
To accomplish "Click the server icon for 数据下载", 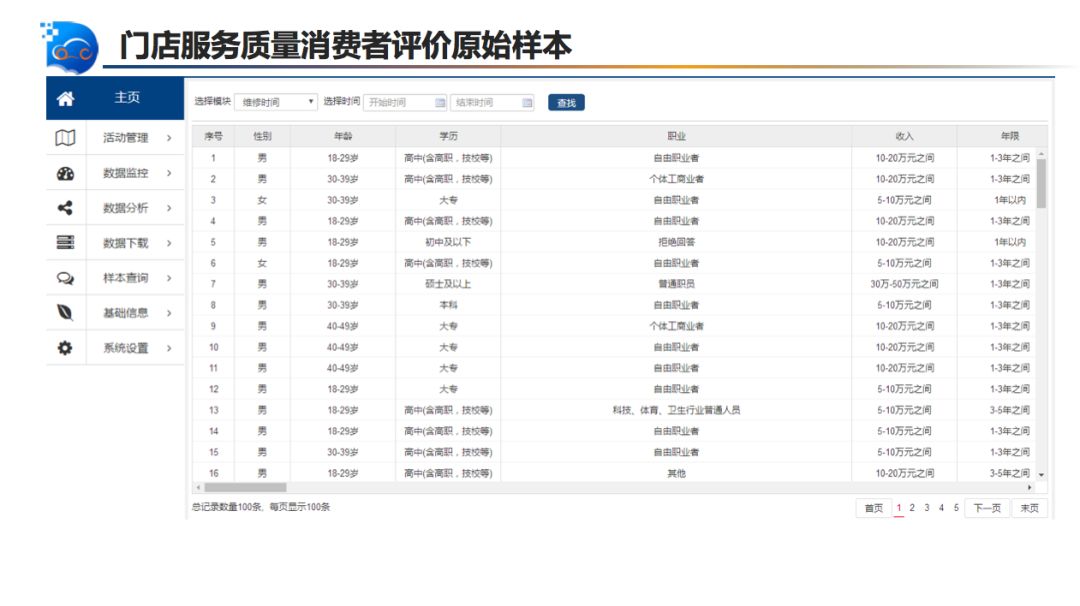I will click(65, 243).
